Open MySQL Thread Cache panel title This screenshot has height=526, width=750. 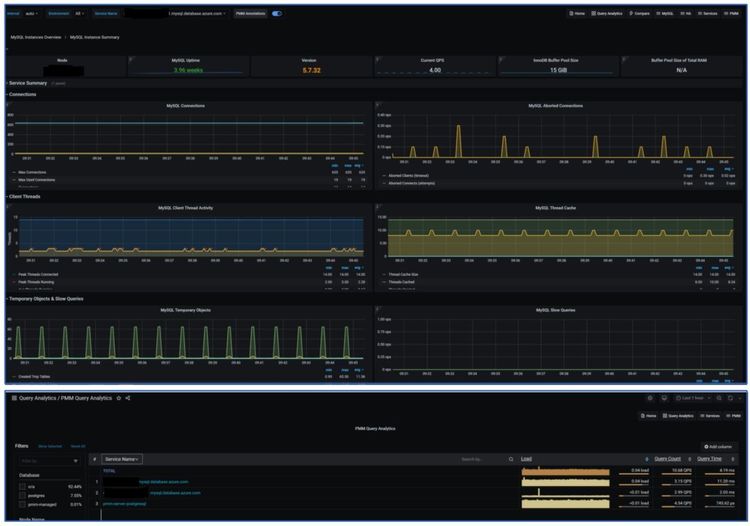555,208
